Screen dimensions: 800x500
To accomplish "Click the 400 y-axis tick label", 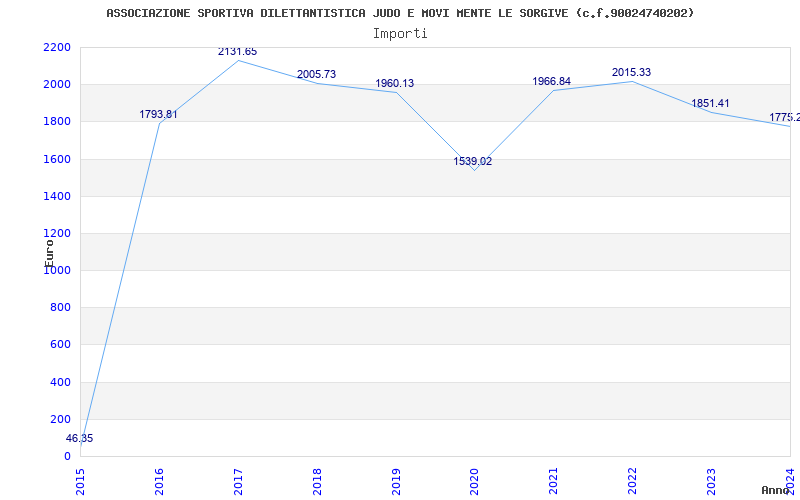I will 60,382.
